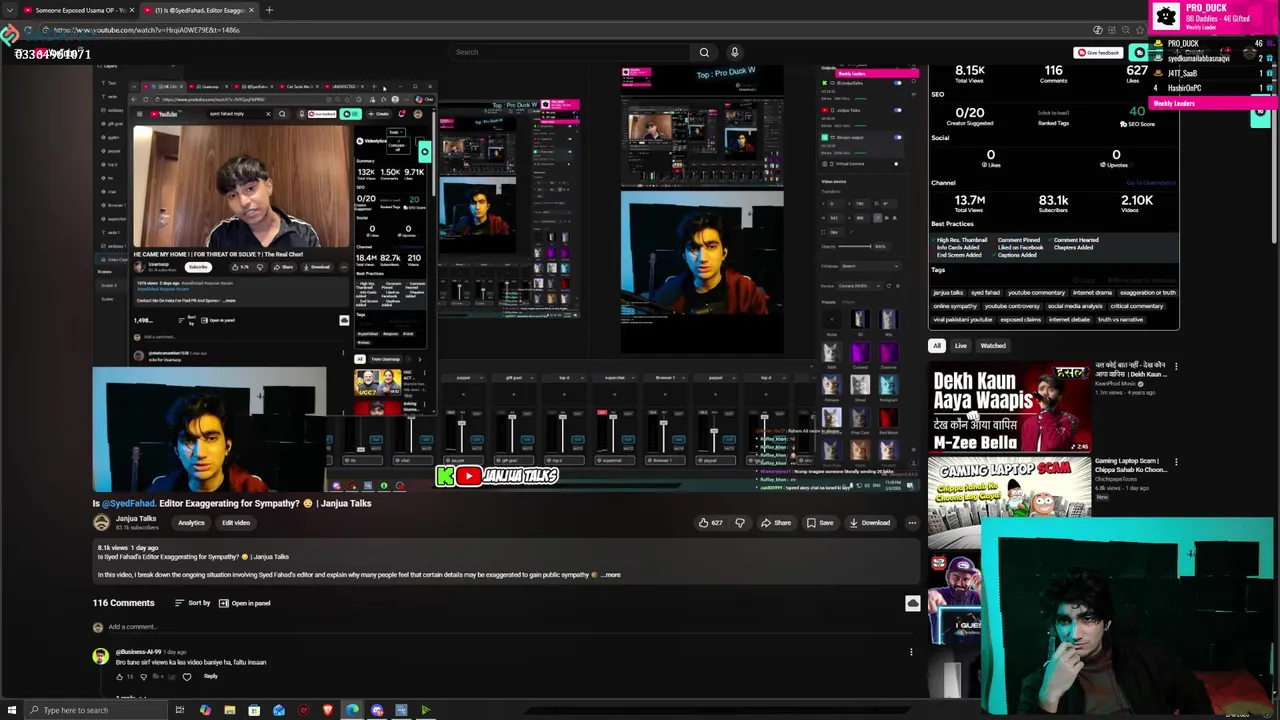The image size is (1280, 720).
Task: Click the '83.1k' Subscribers stat in the Channel section
Action: tap(1053, 200)
